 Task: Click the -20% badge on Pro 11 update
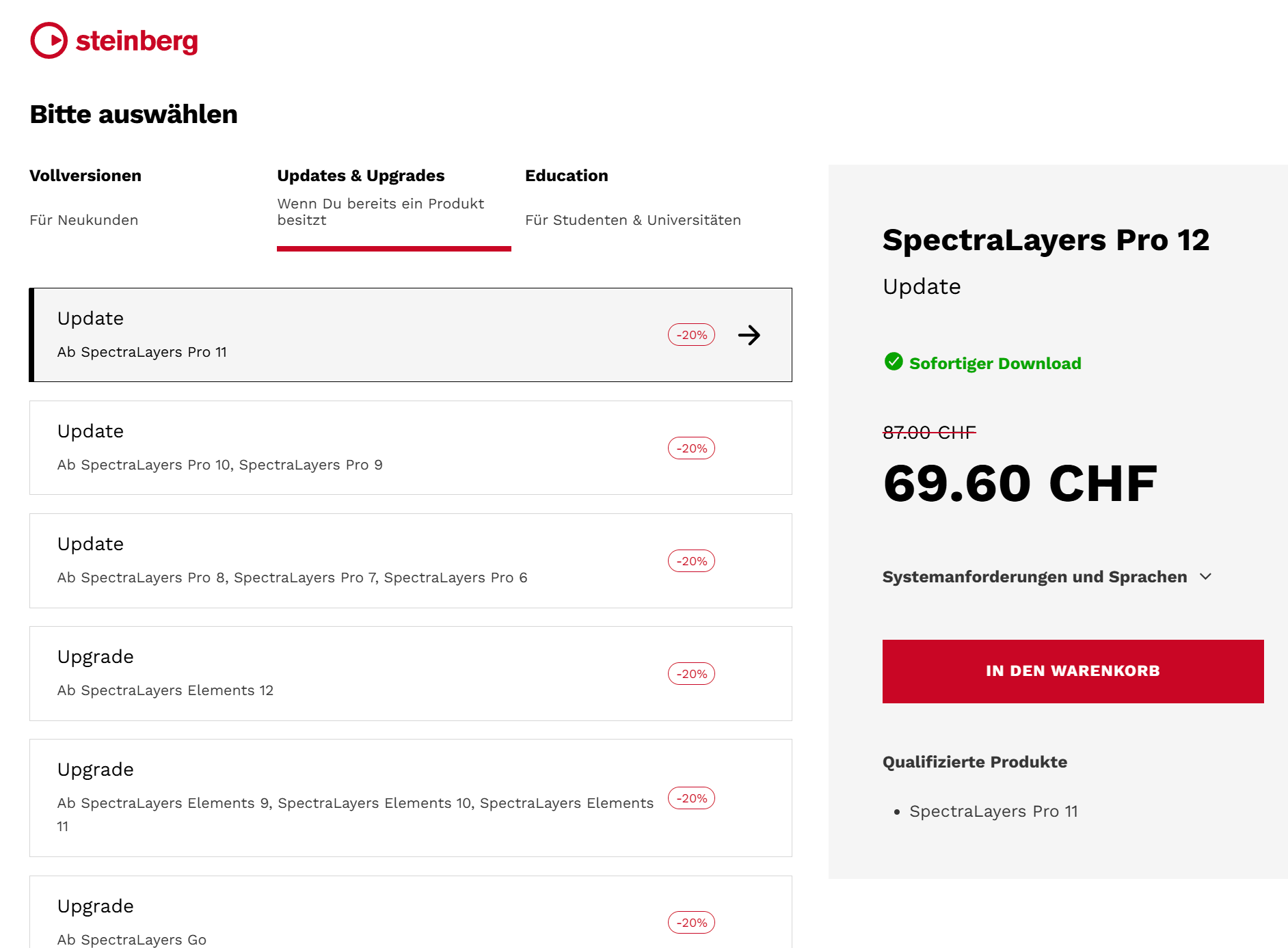(x=691, y=335)
